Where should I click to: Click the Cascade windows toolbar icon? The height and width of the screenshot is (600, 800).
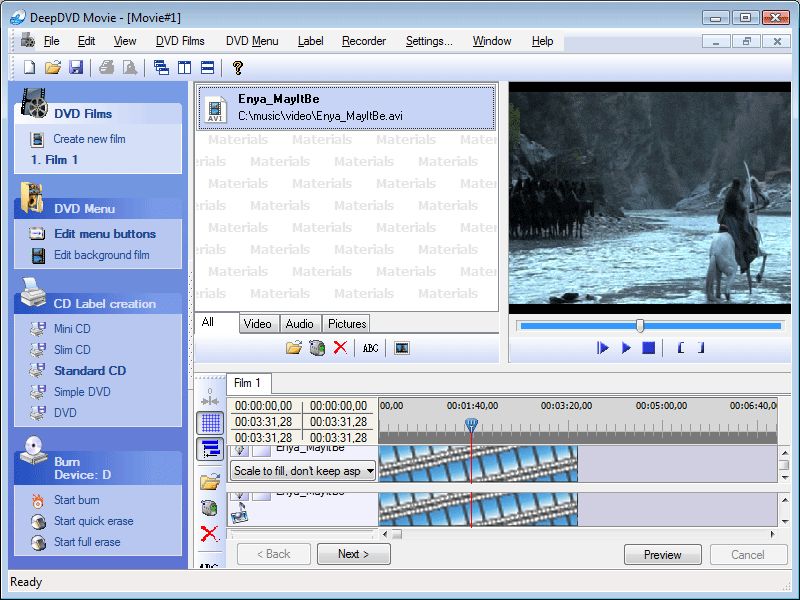click(161, 67)
